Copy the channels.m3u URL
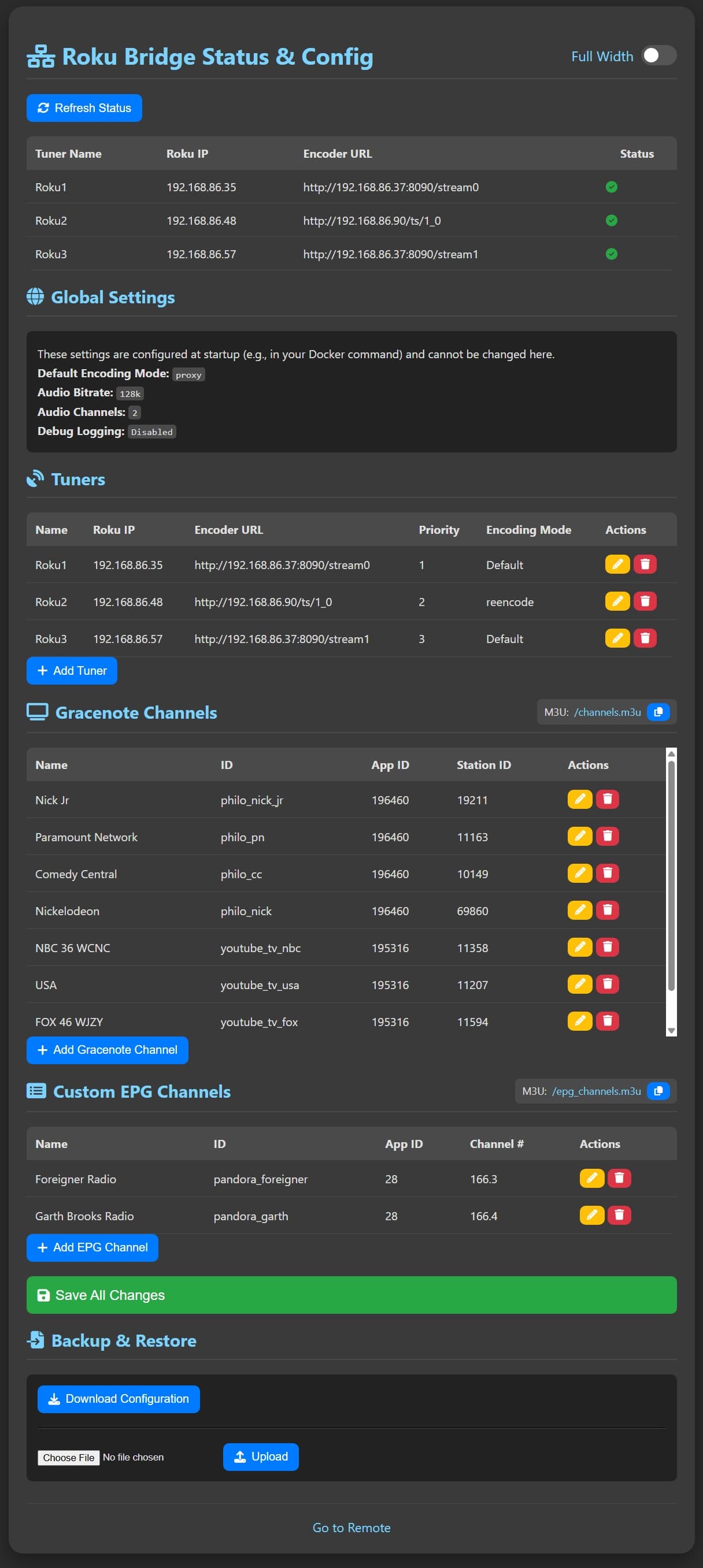 [x=658, y=712]
